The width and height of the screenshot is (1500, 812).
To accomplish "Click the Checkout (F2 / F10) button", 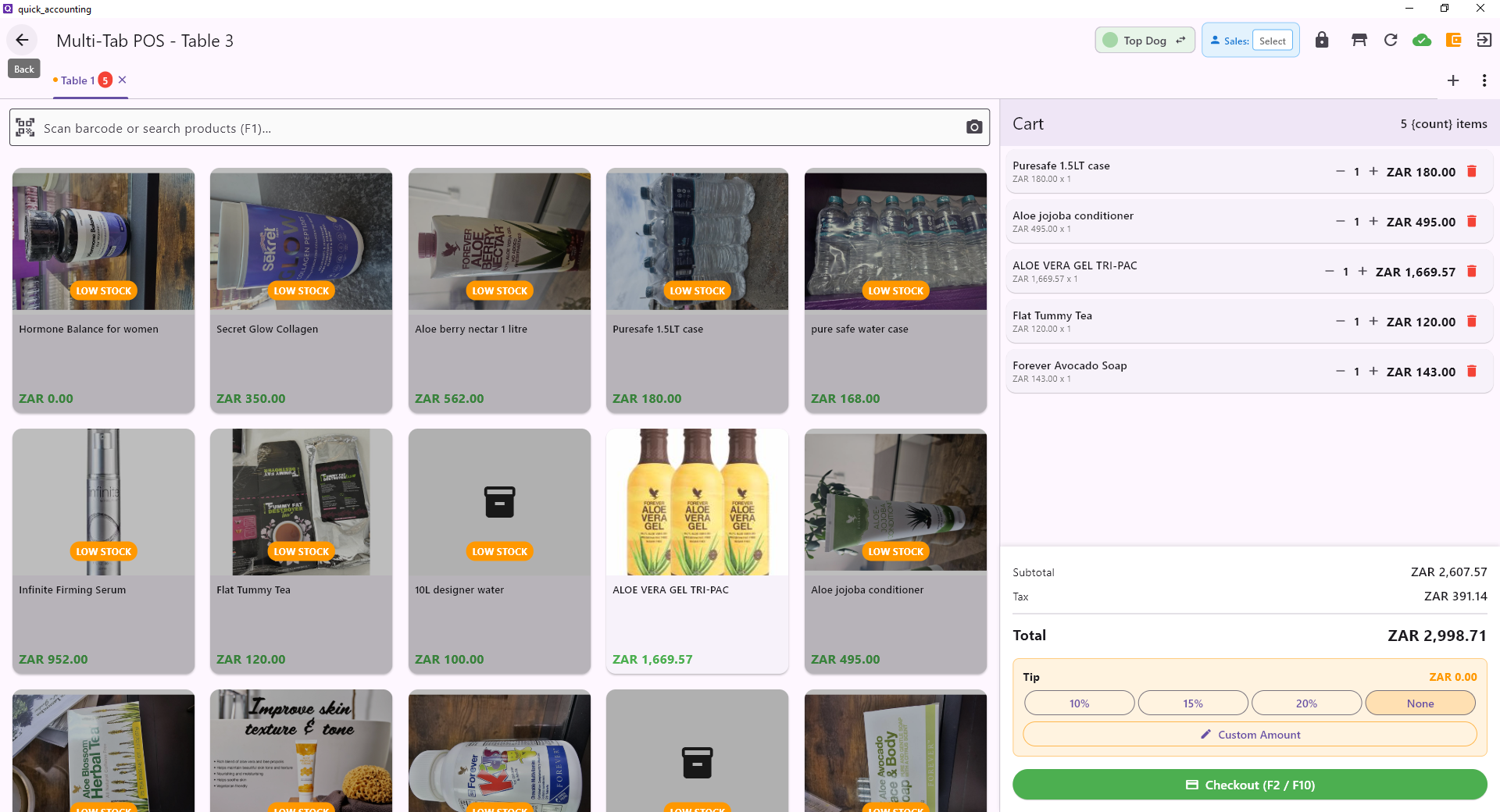I will 1250,785.
